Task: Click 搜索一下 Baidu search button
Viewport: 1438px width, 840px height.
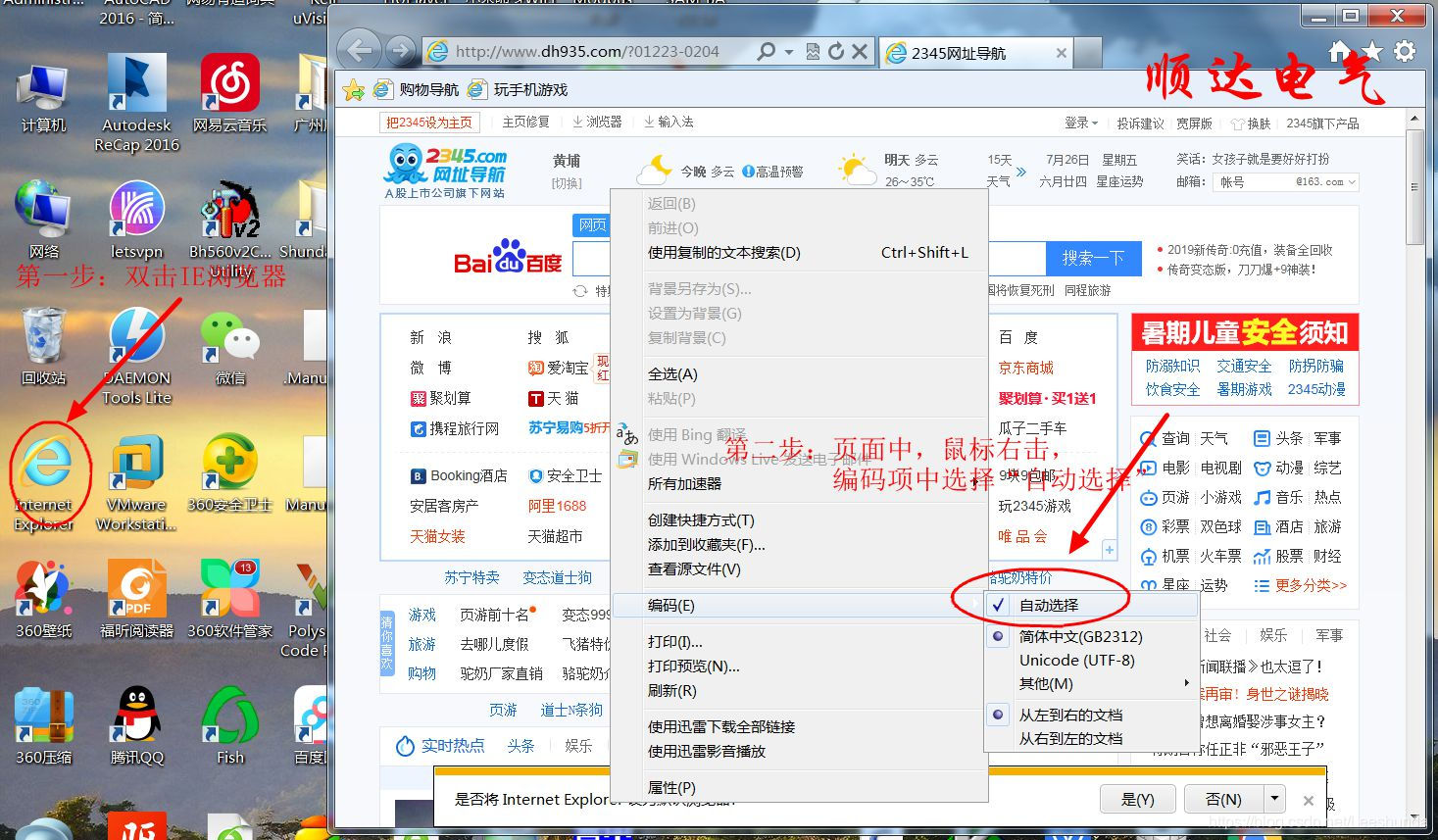Action: tap(1093, 258)
